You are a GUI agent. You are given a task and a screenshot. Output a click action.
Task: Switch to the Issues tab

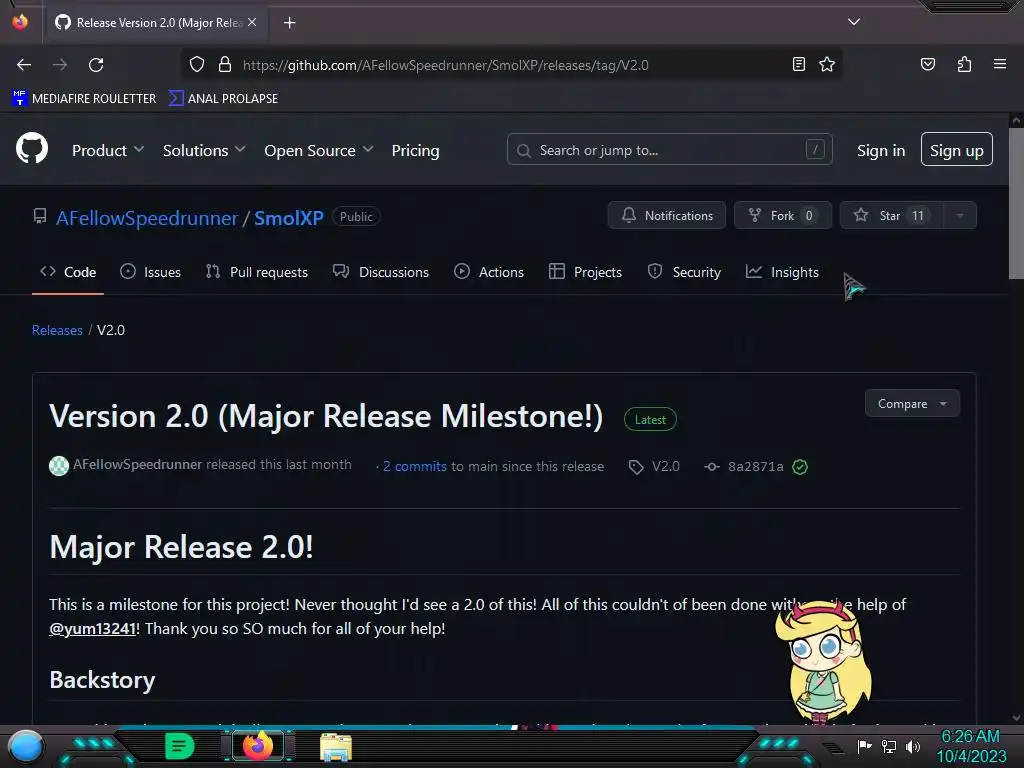151,272
